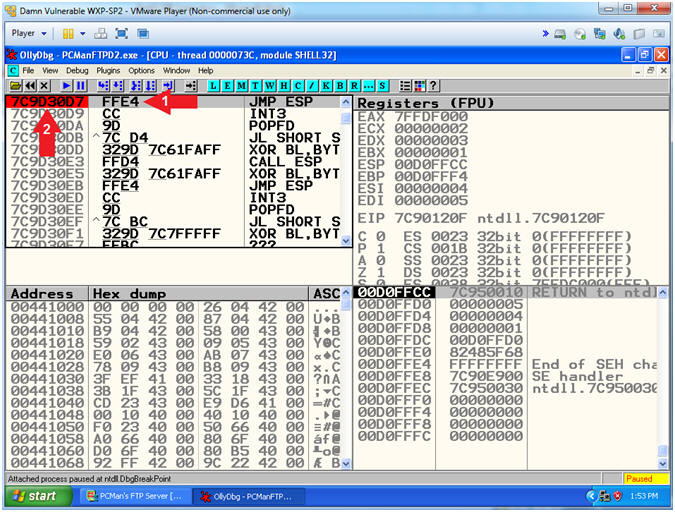The height and width of the screenshot is (512, 675).
Task: Enter VMware full screen mode icon
Action: click(x=122, y=34)
